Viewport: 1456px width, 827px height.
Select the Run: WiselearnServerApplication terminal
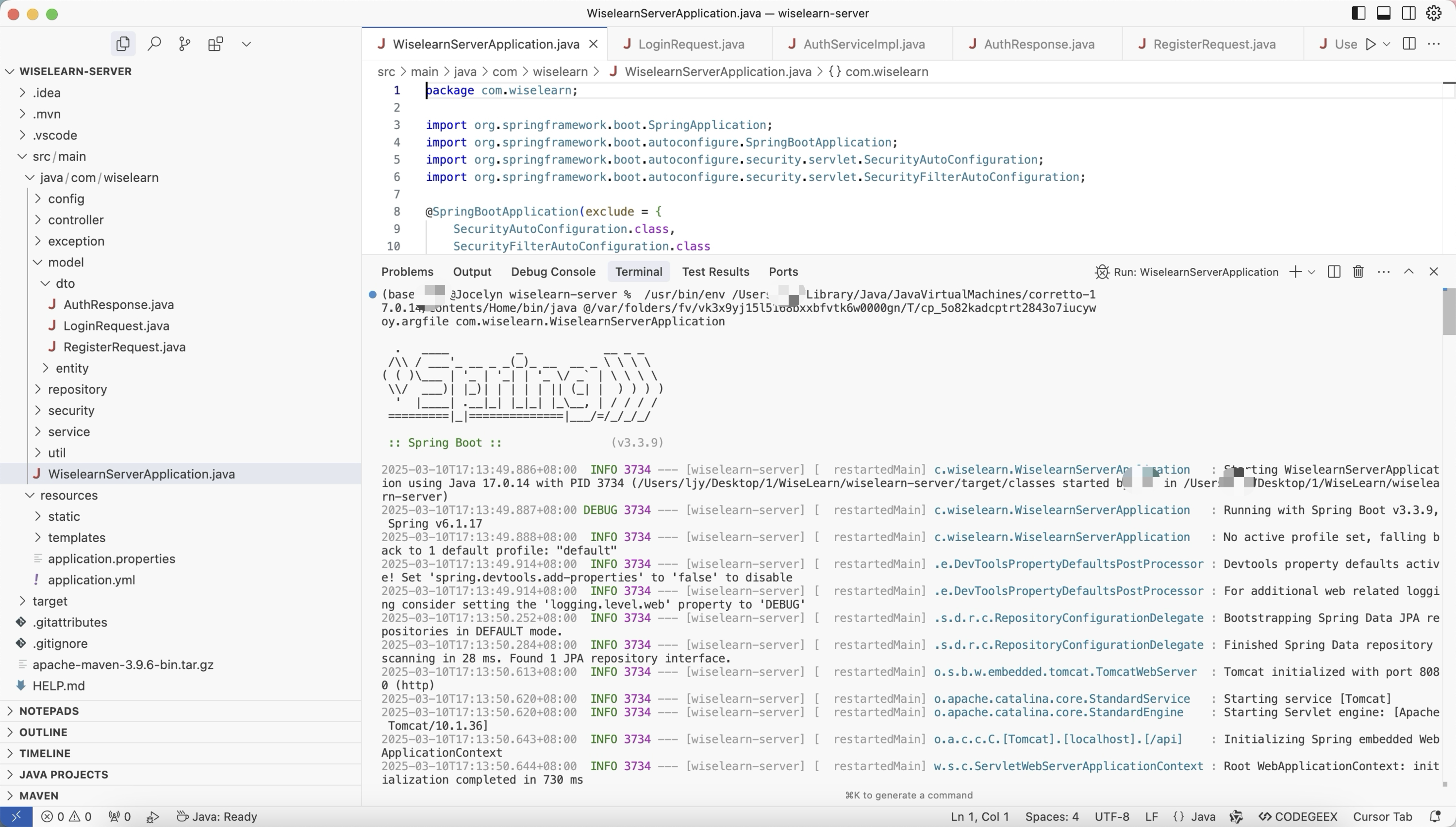[x=1186, y=272]
